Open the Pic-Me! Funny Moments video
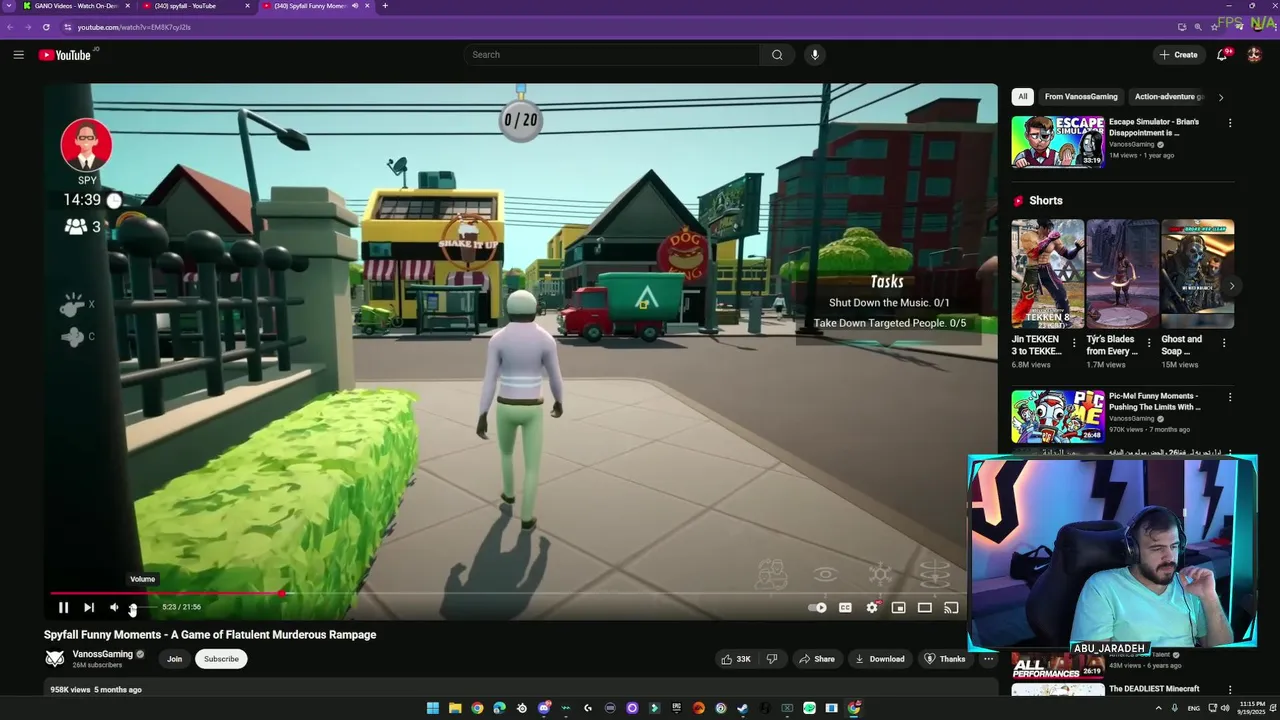 tap(1058, 416)
